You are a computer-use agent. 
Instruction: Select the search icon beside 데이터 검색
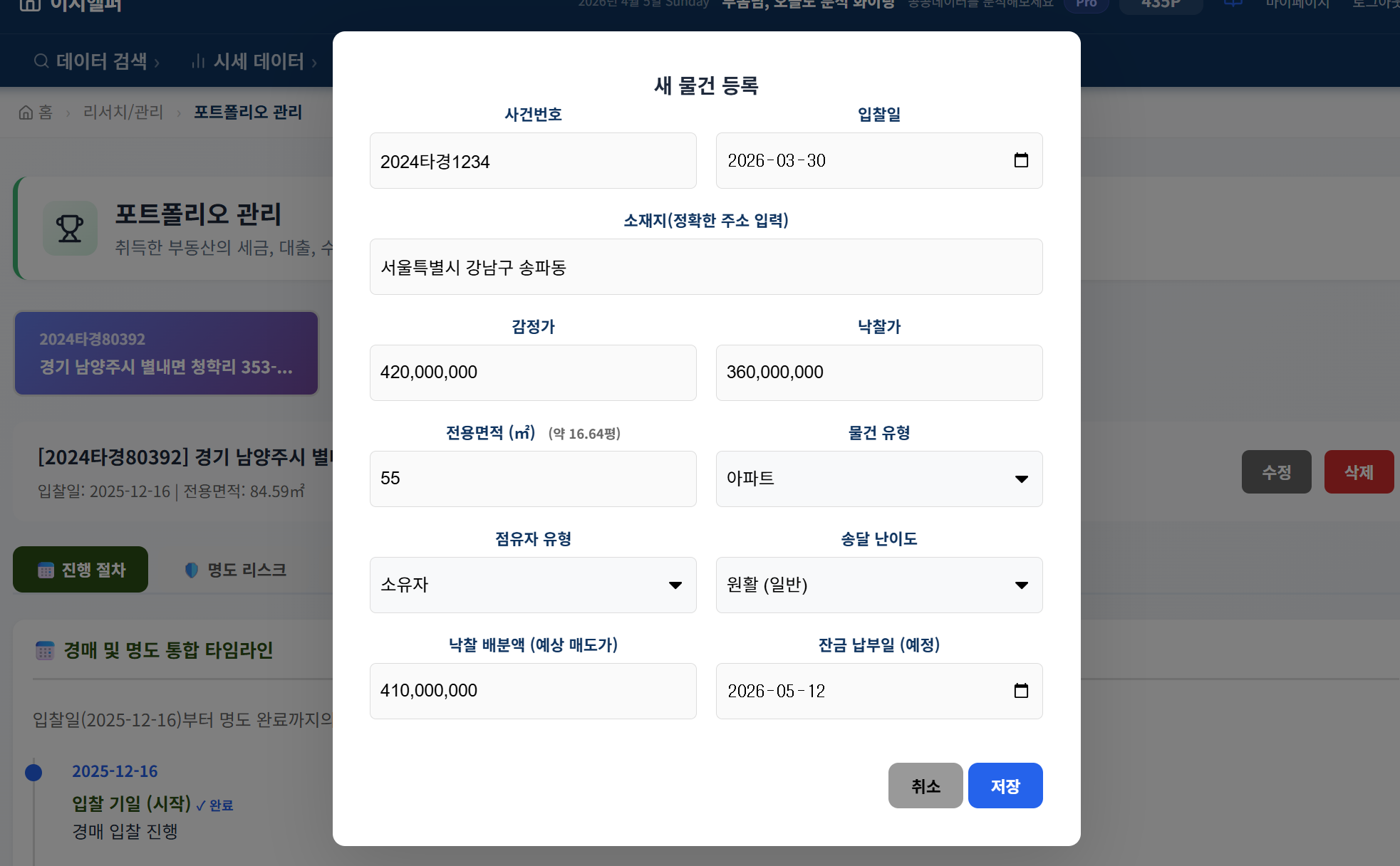[41, 61]
